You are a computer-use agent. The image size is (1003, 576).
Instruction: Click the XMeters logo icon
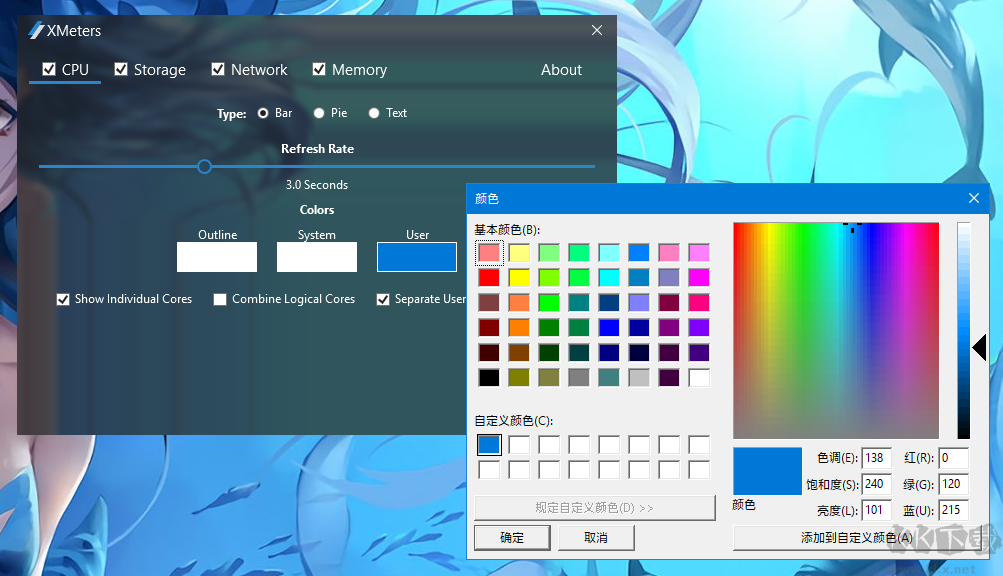click(36, 31)
